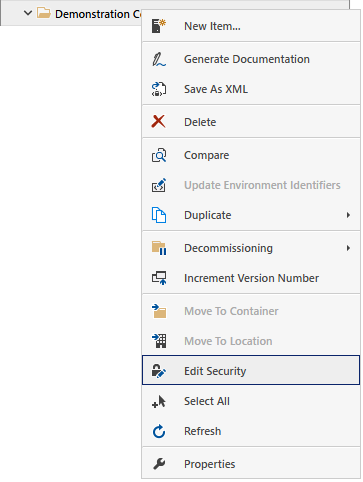Expand the Duplicate submenu arrow
This screenshot has width=363, height=482.
tap(348, 215)
